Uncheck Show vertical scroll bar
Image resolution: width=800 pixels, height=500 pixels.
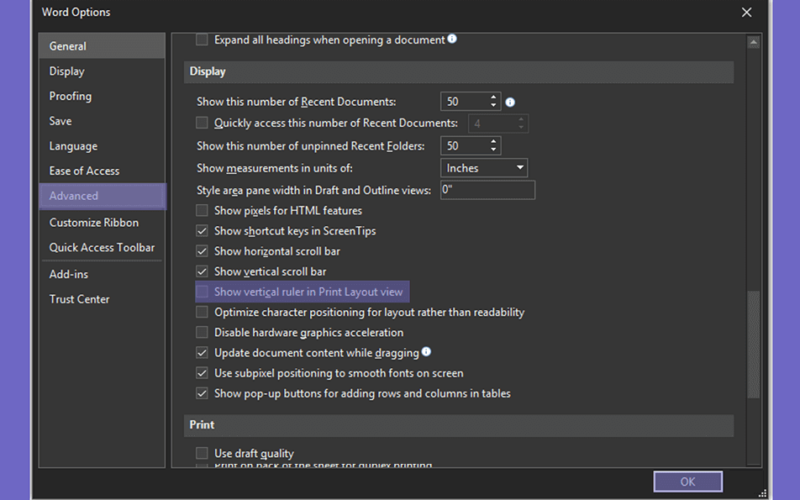202,271
